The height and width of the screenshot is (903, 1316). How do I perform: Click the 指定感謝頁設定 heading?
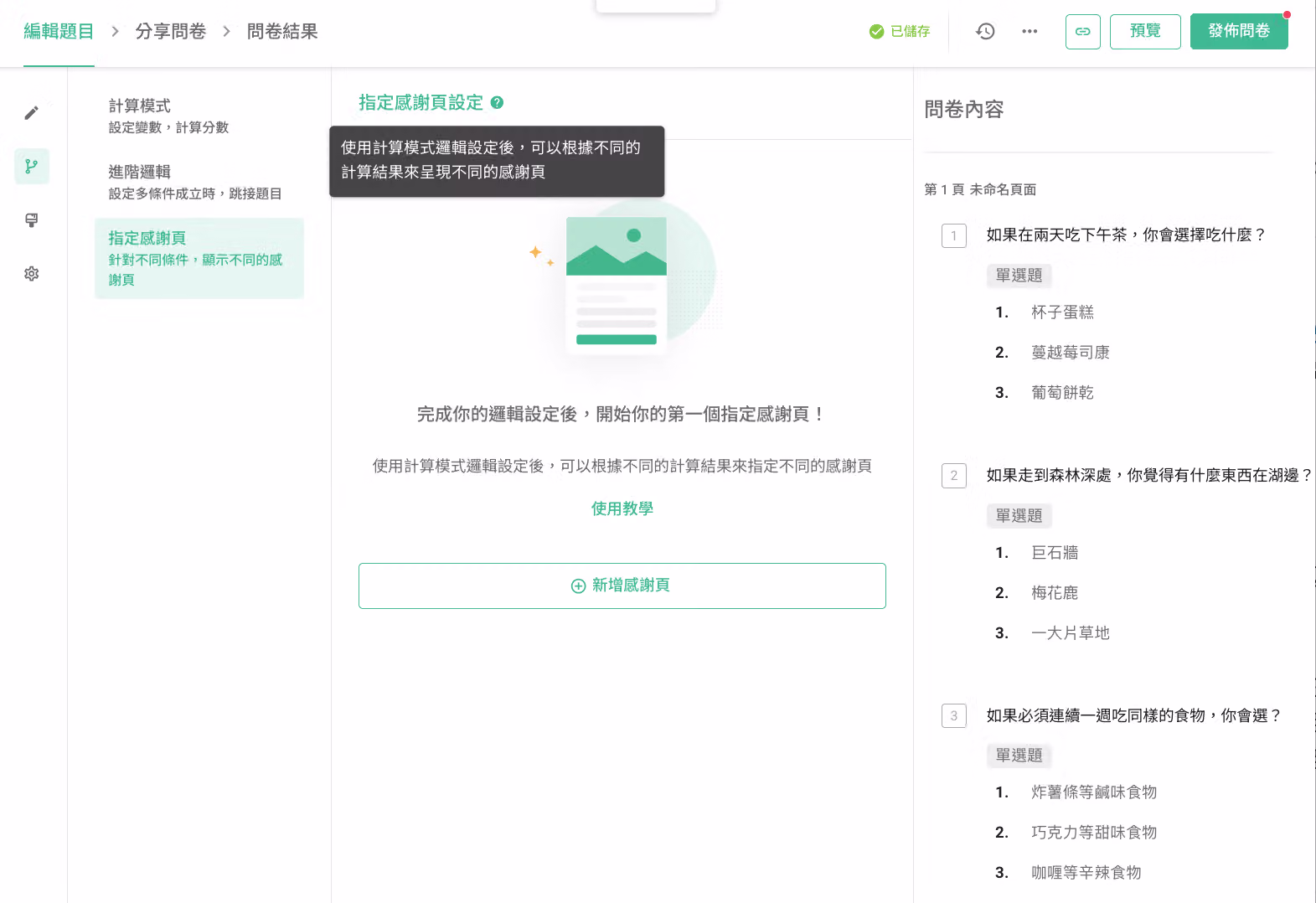click(421, 103)
